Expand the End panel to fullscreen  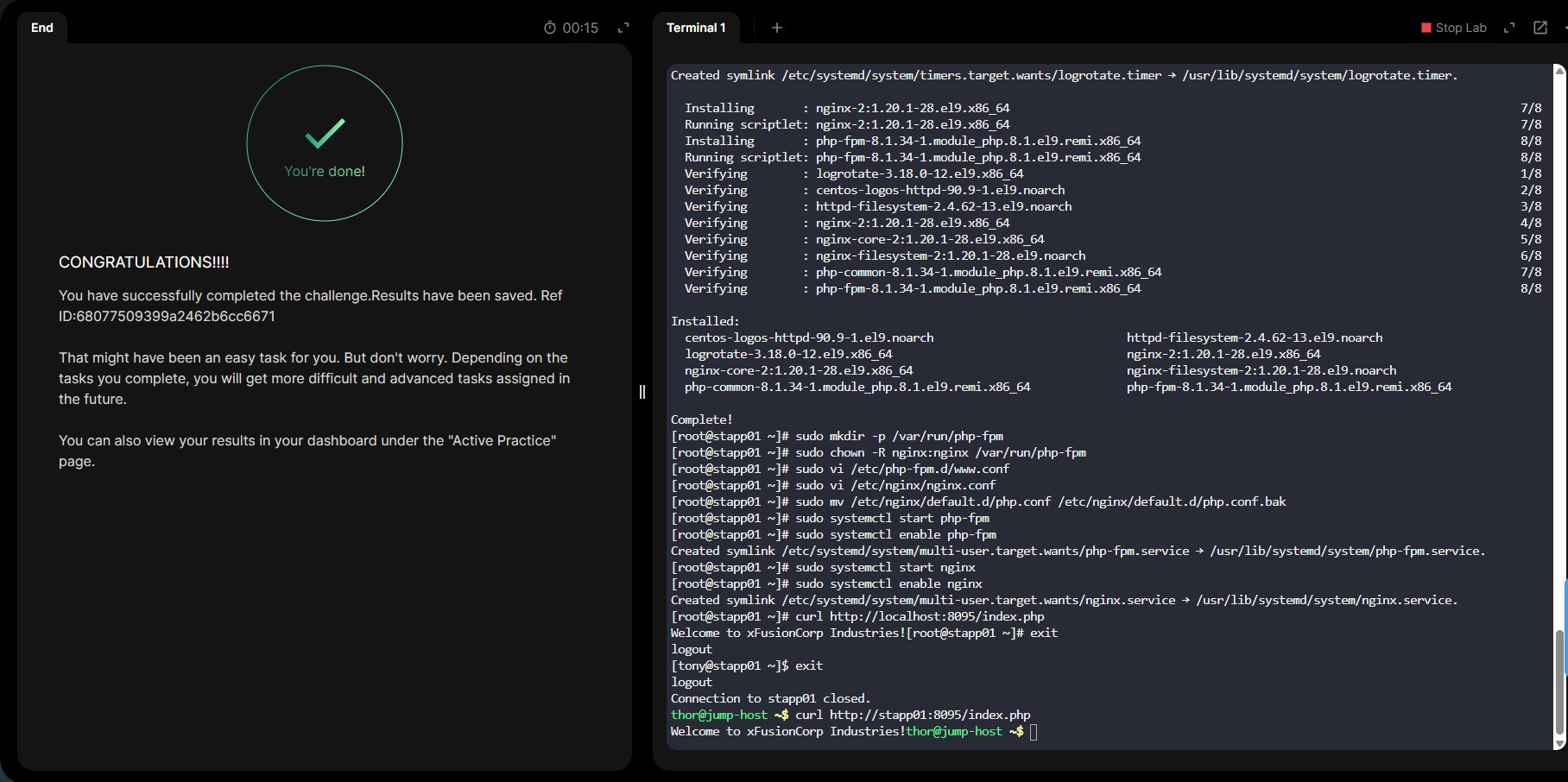623,28
